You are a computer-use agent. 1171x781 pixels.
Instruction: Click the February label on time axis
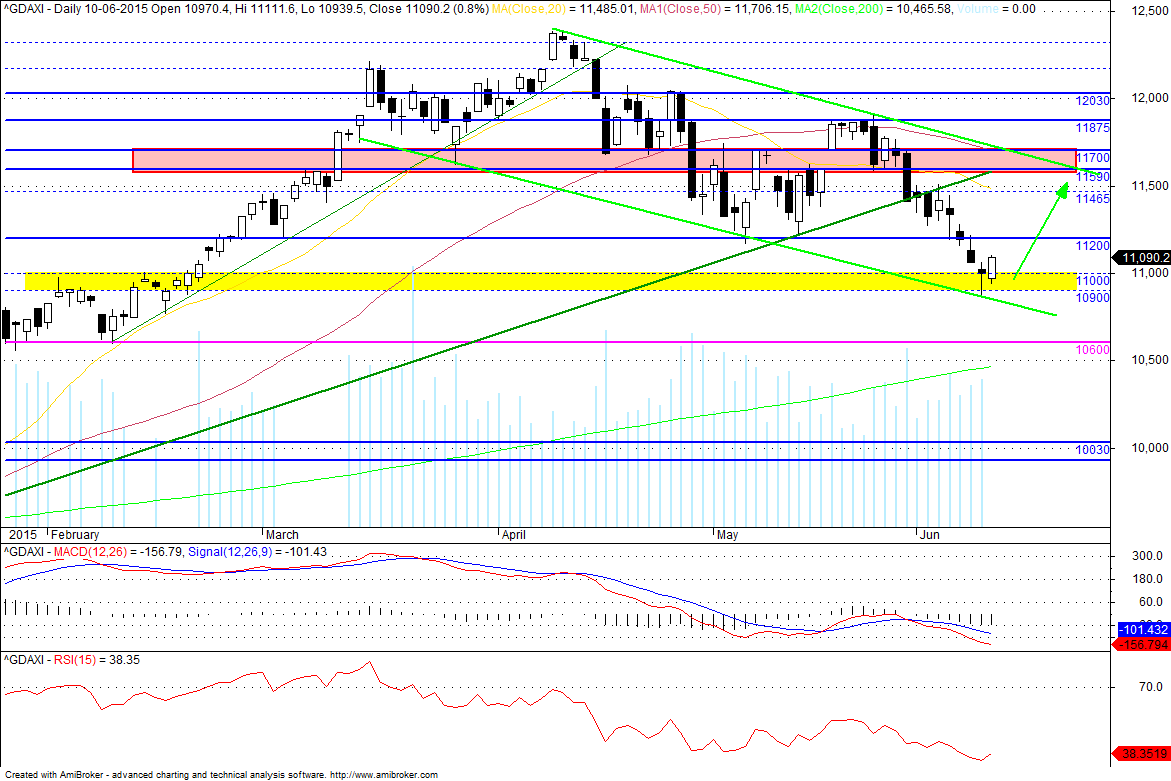(x=75, y=535)
